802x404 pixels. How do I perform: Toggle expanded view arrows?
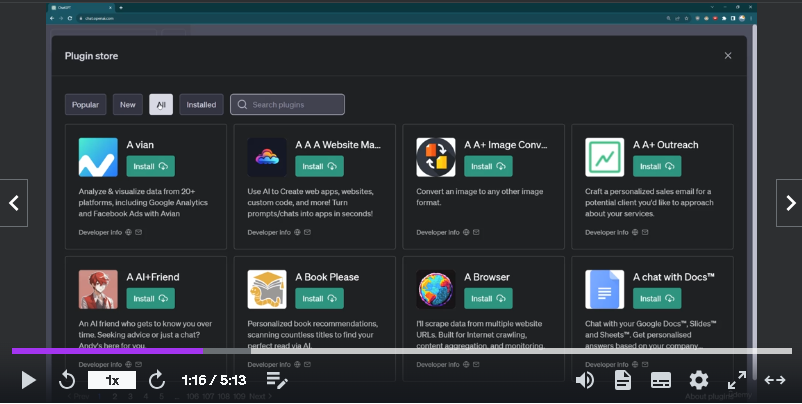775,380
